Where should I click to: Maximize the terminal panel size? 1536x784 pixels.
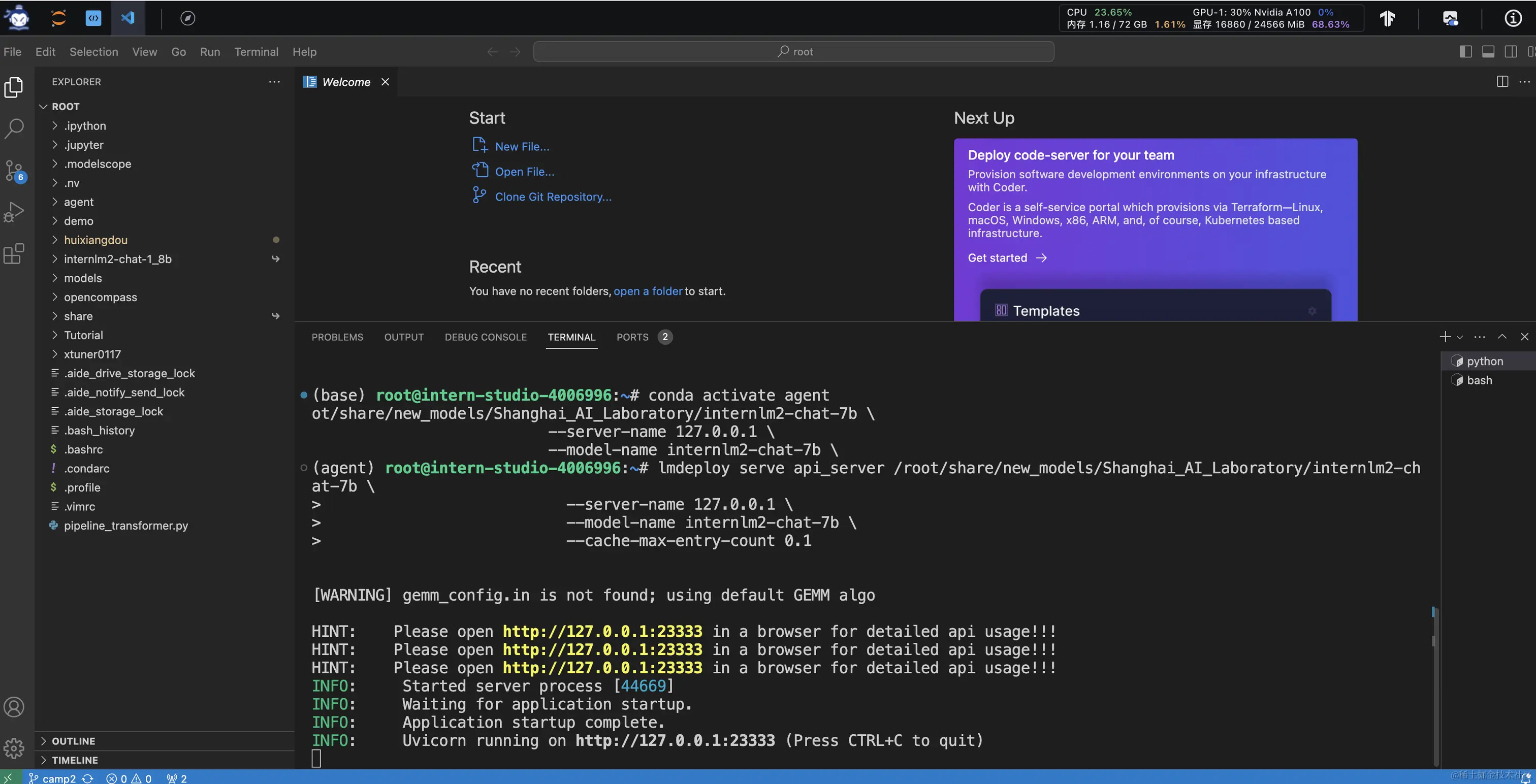click(x=1502, y=337)
